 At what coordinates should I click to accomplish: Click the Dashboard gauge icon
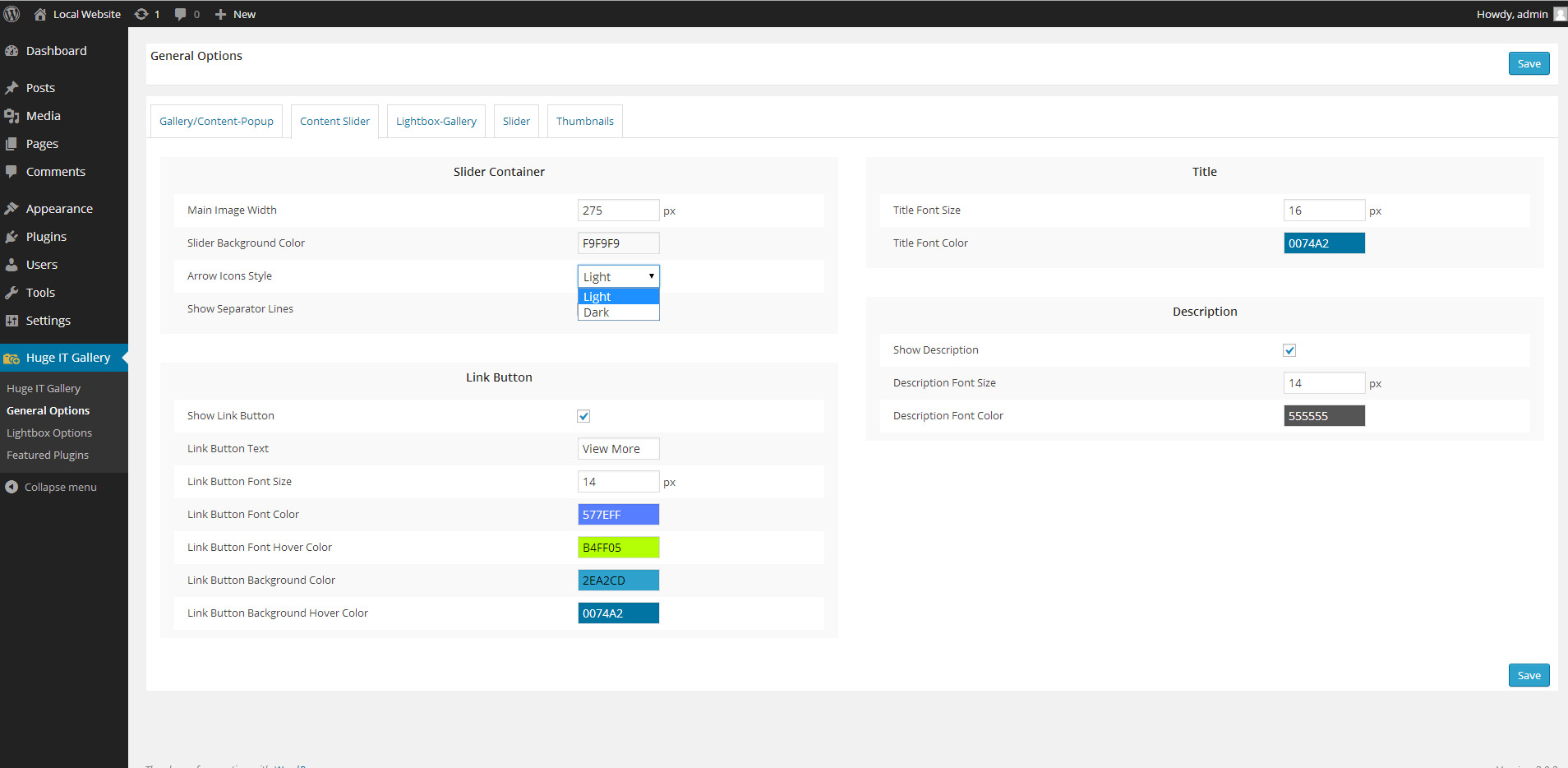[12, 51]
